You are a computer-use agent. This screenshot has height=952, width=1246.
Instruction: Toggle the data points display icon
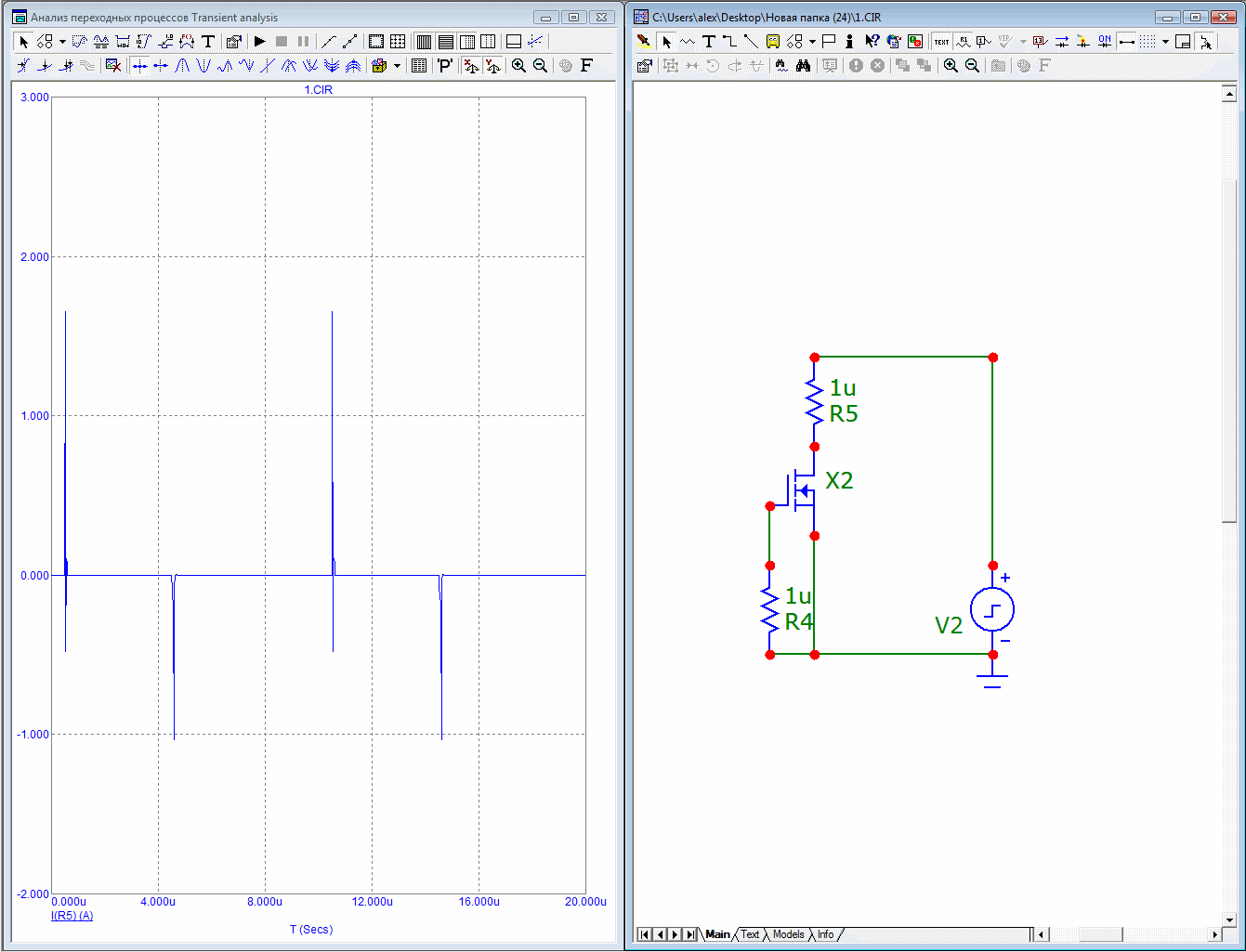tap(350, 42)
